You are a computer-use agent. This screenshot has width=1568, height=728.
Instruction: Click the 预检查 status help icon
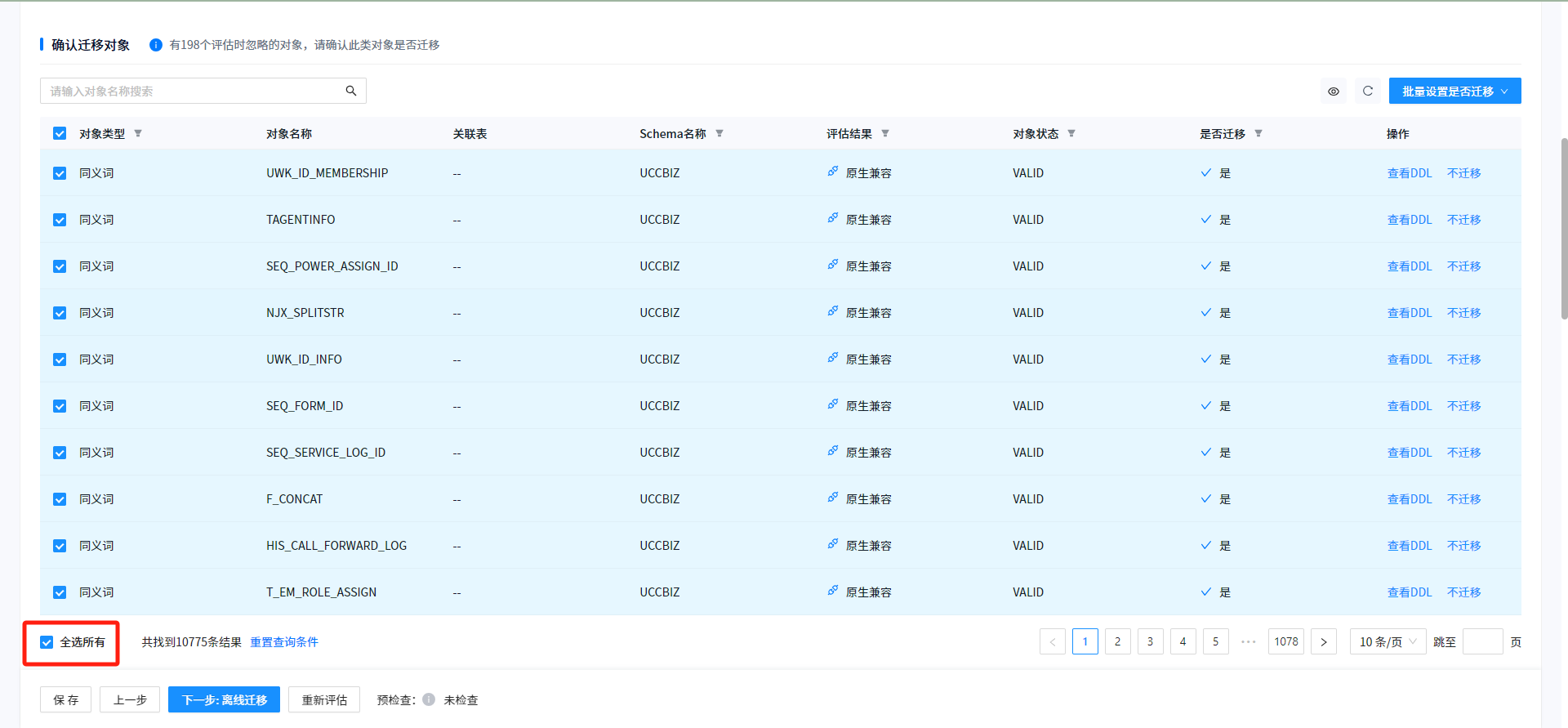(429, 699)
